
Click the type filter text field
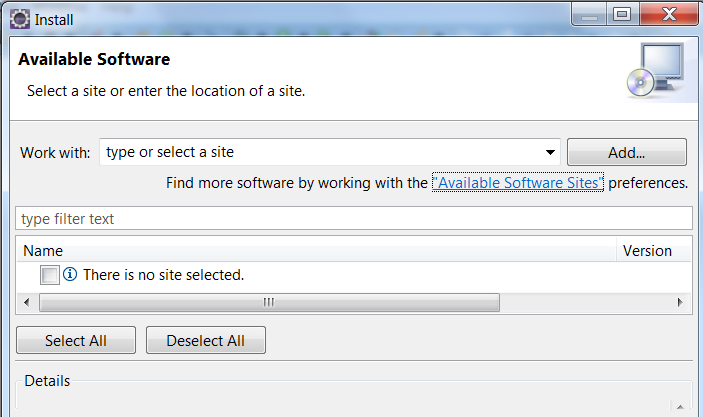pos(354,218)
